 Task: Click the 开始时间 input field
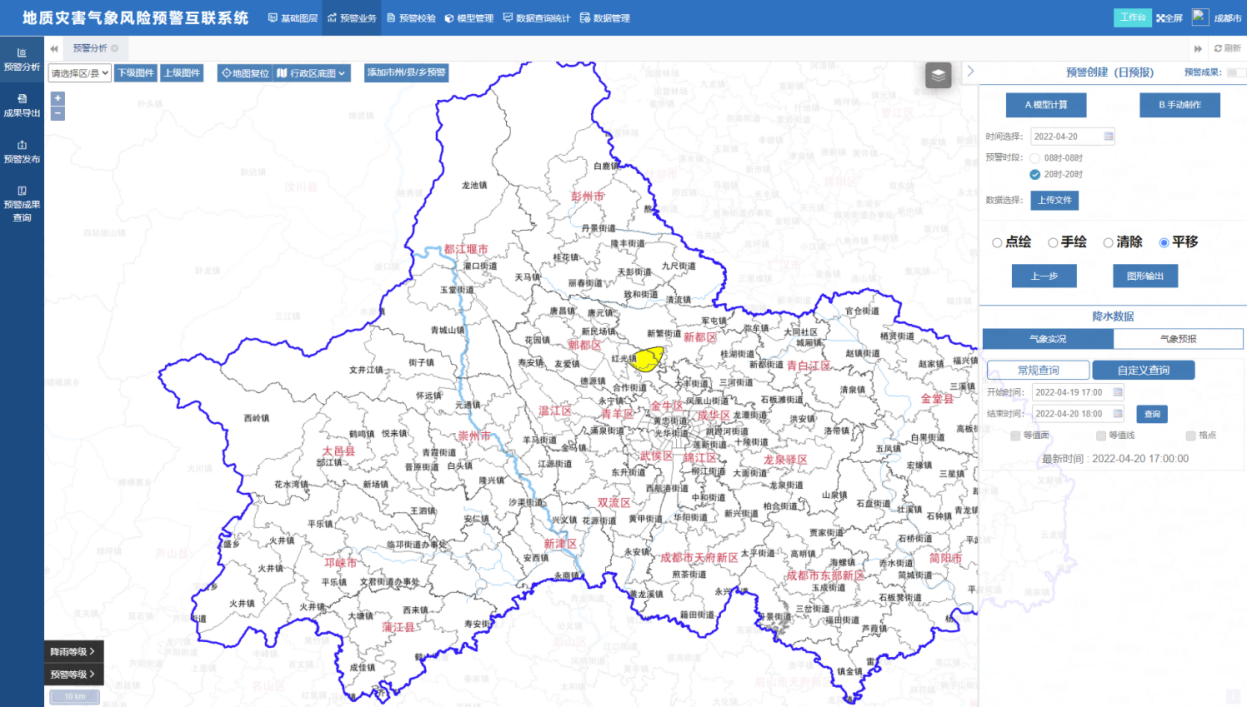point(1079,392)
